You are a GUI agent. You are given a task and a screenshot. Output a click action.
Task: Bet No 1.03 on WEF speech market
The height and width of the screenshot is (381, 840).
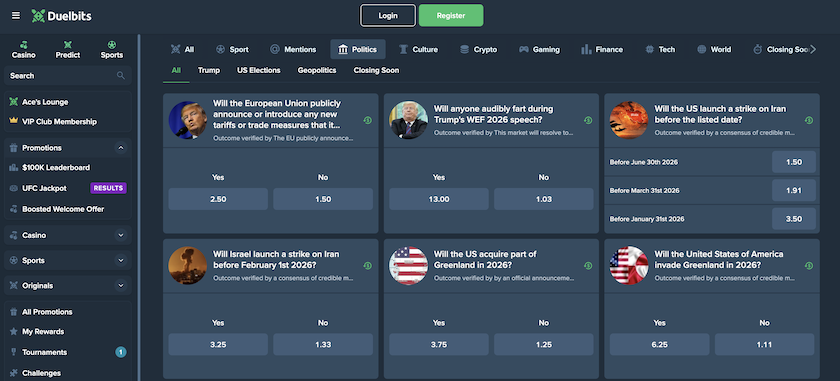pyautogui.click(x=544, y=199)
